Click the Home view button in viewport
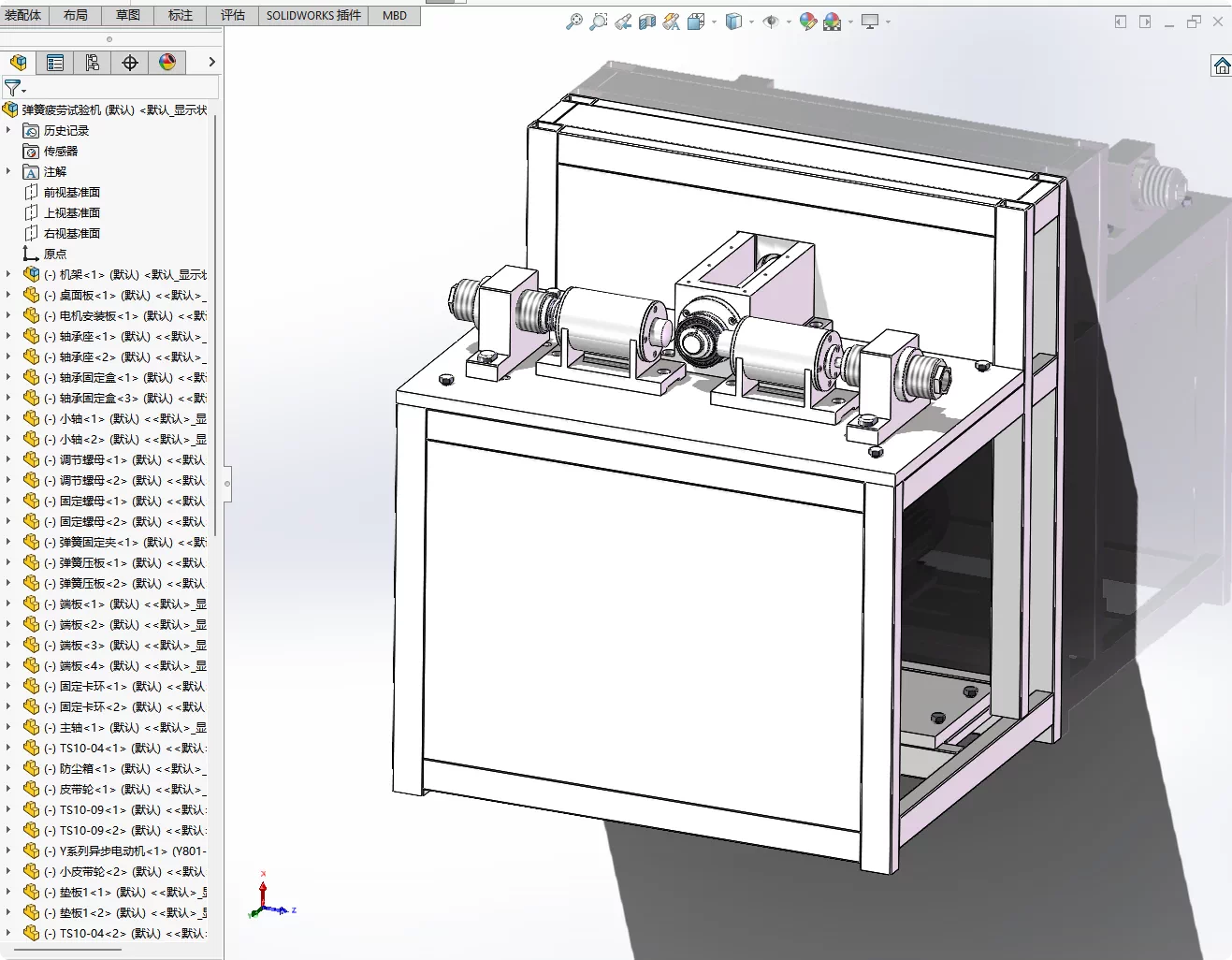Screen dimensions: 1232x960 (x=1222, y=65)
